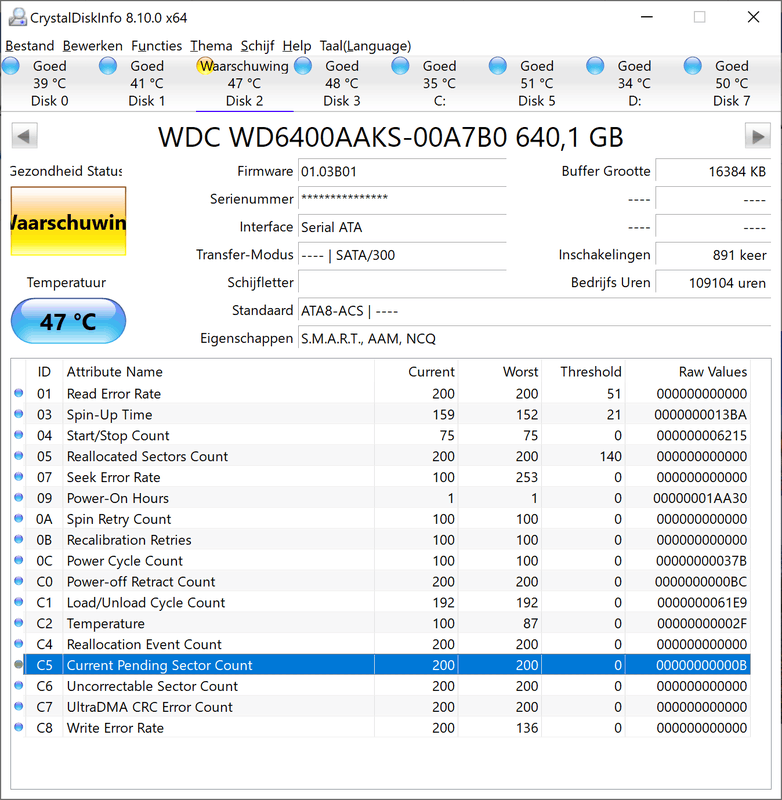Screen dimensions: 782x800
Task: Click status dot for Power-On Hours
Action: (19, 497)
